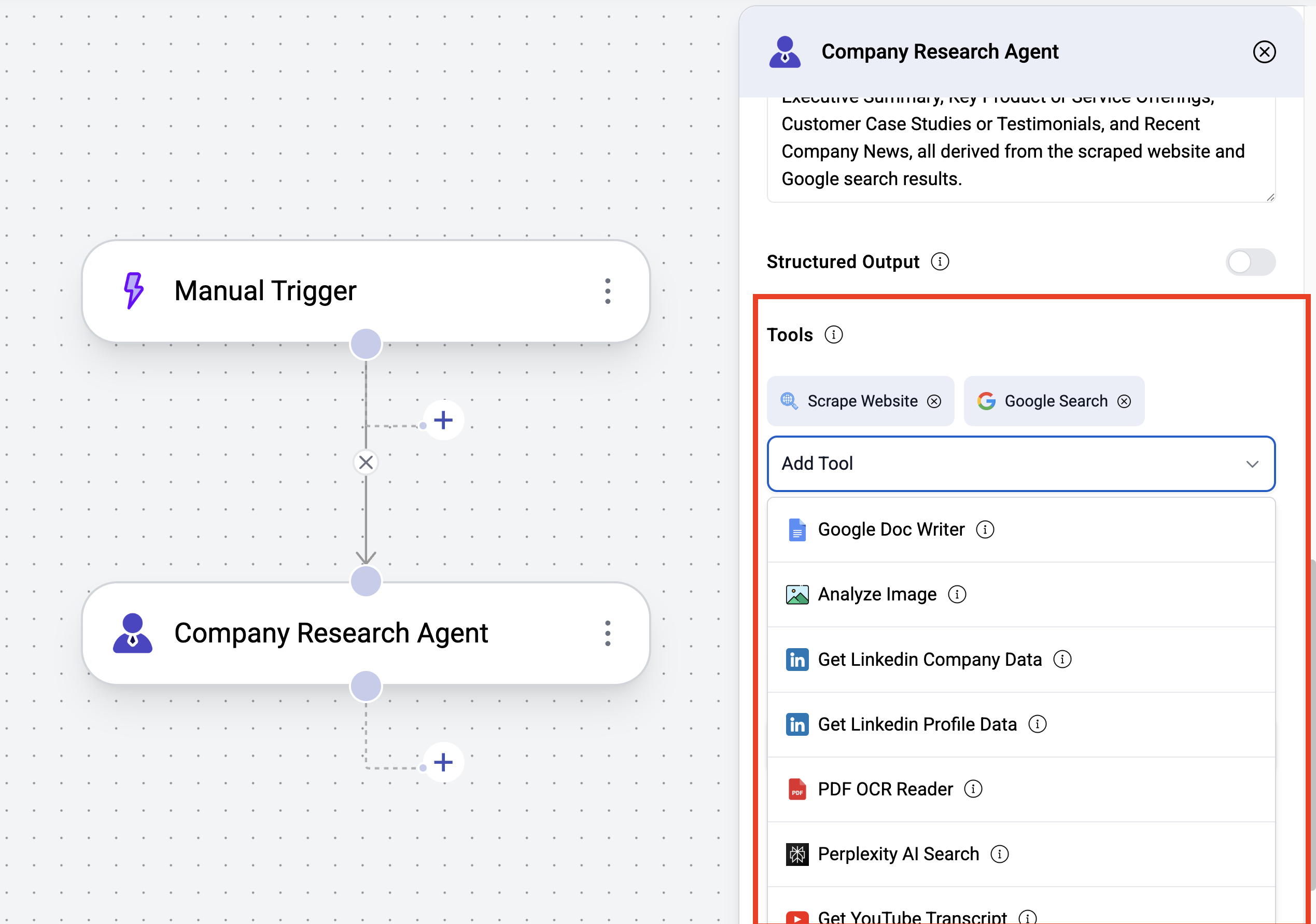View info about the Tools section

tap(834, 335)
